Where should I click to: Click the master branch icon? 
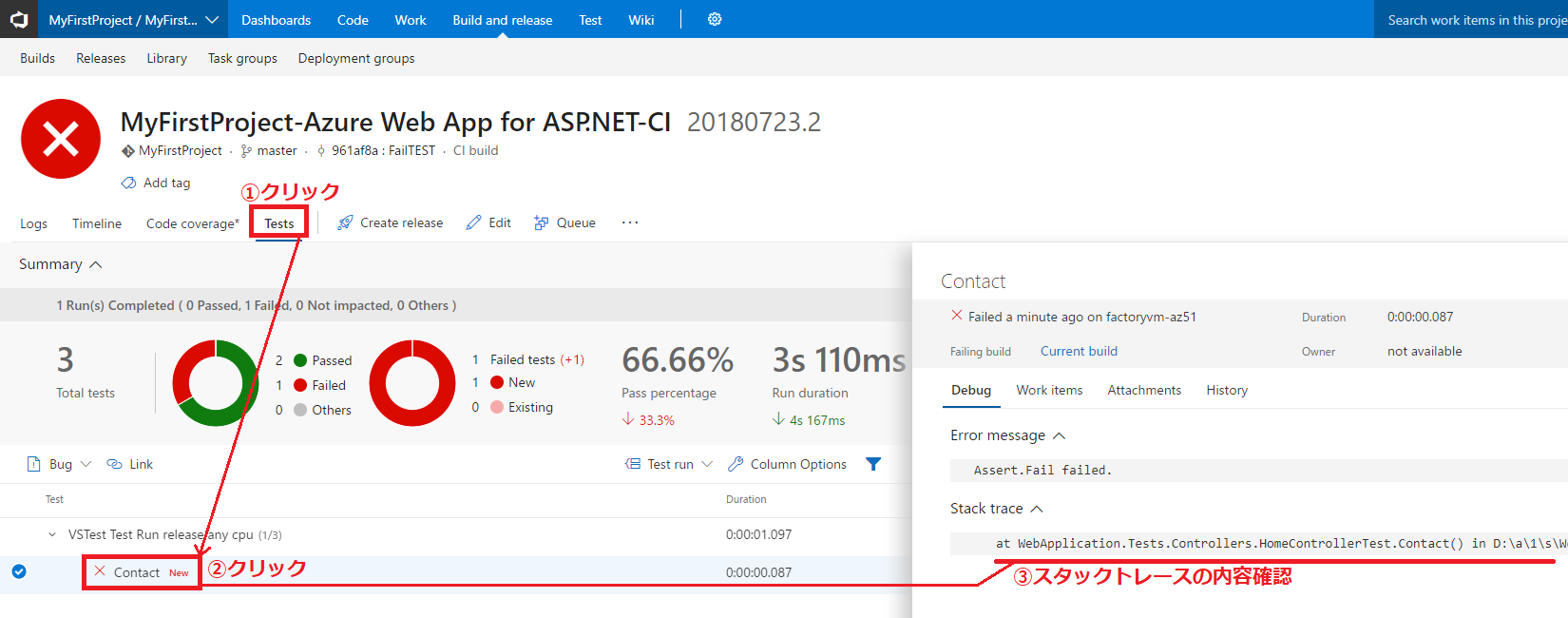246,150
